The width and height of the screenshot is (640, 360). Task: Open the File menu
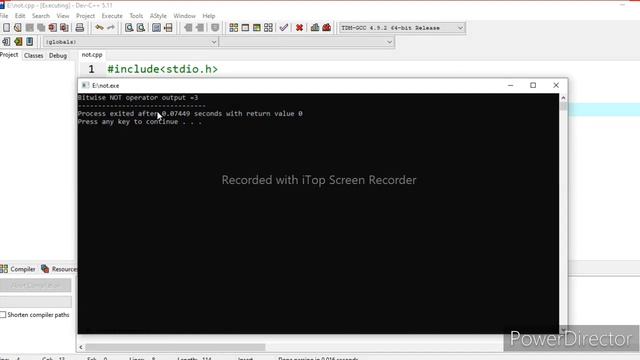4,16
